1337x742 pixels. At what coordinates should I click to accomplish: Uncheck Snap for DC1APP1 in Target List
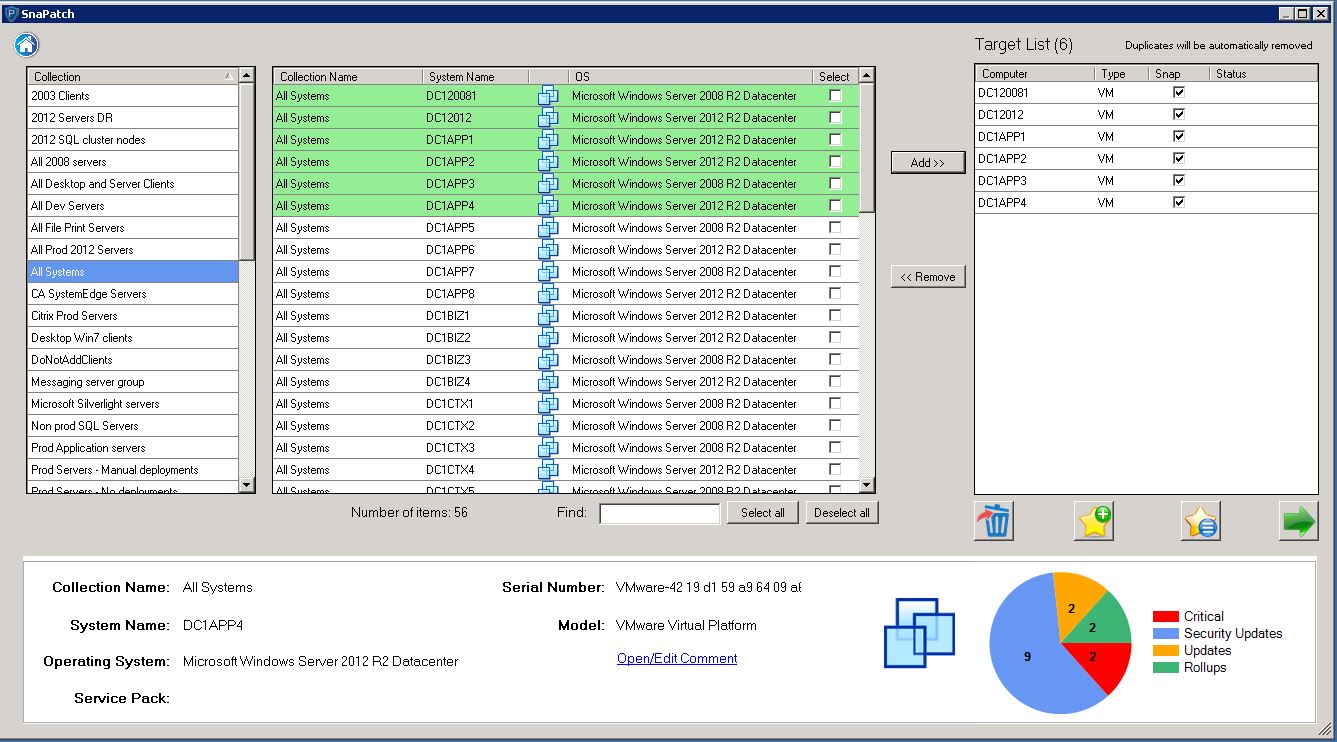pyautogui.click(x=1179, y=136)
